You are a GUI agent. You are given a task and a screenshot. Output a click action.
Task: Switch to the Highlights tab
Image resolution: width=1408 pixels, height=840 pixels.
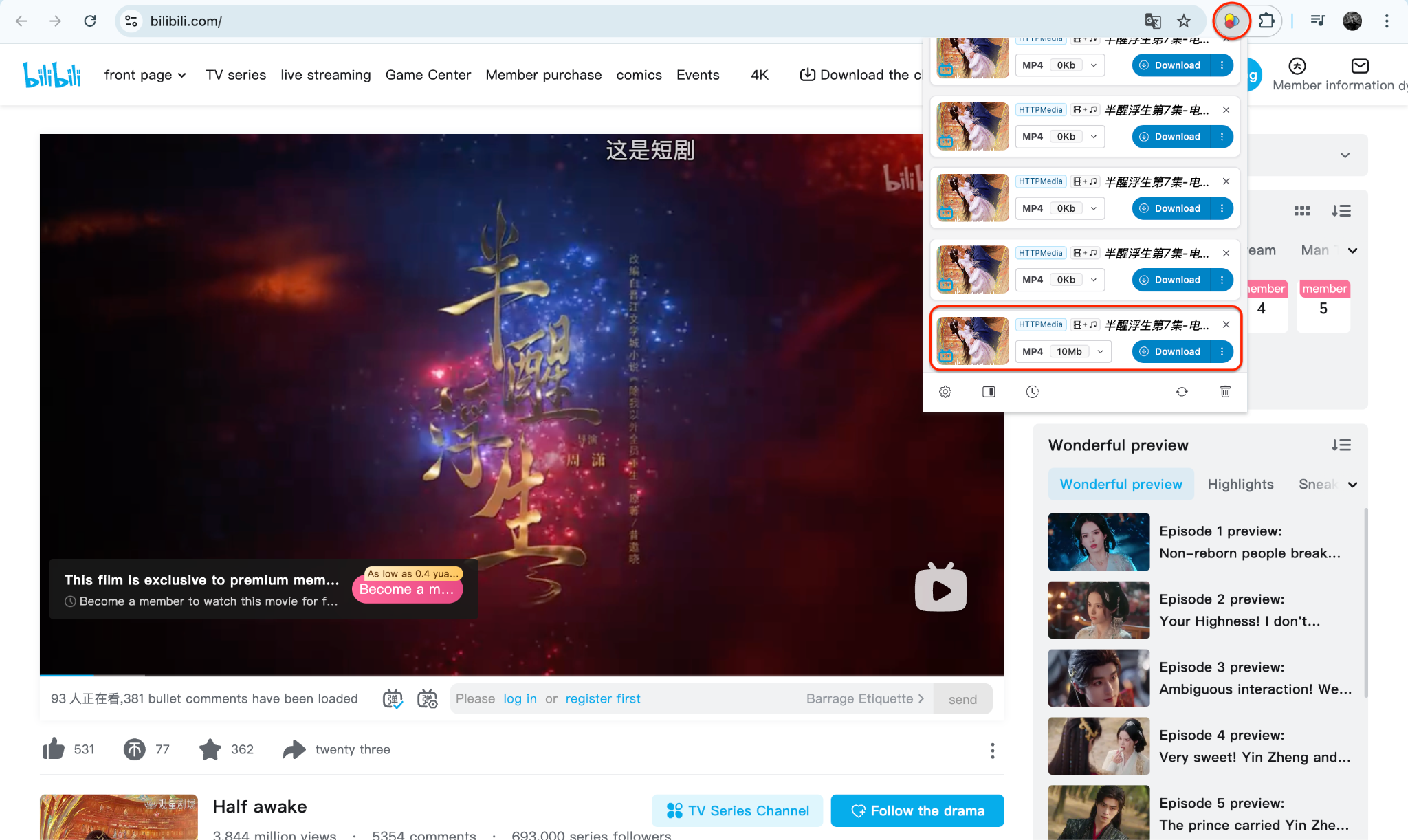pyautogui.click(x=1240, y=484)
